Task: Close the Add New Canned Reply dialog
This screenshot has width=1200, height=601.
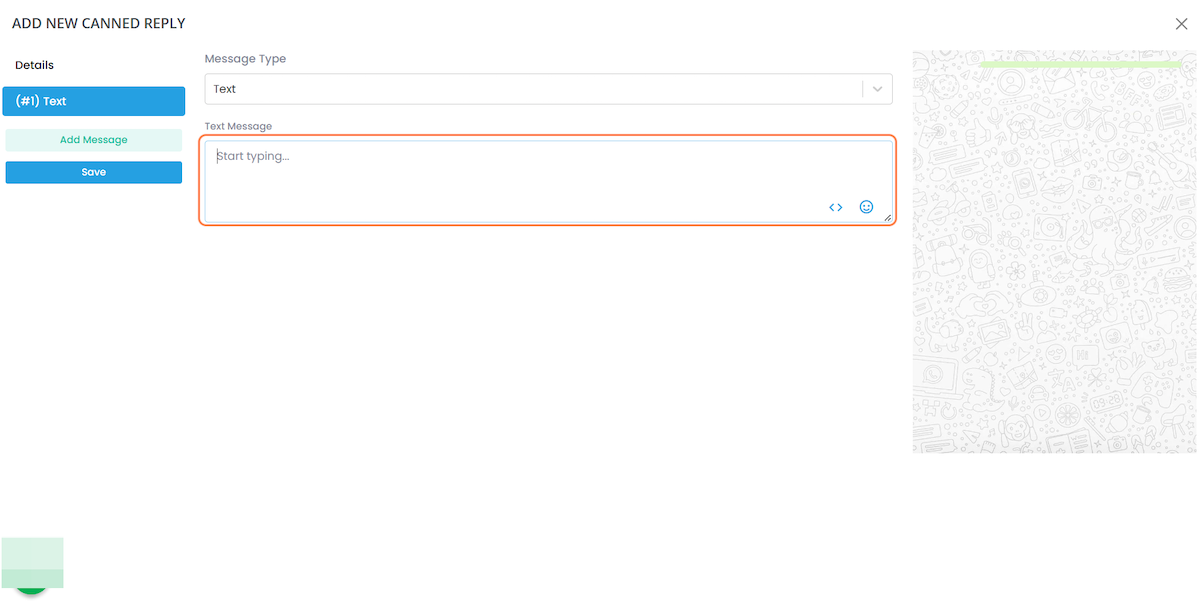Action: coord(1182,24)
